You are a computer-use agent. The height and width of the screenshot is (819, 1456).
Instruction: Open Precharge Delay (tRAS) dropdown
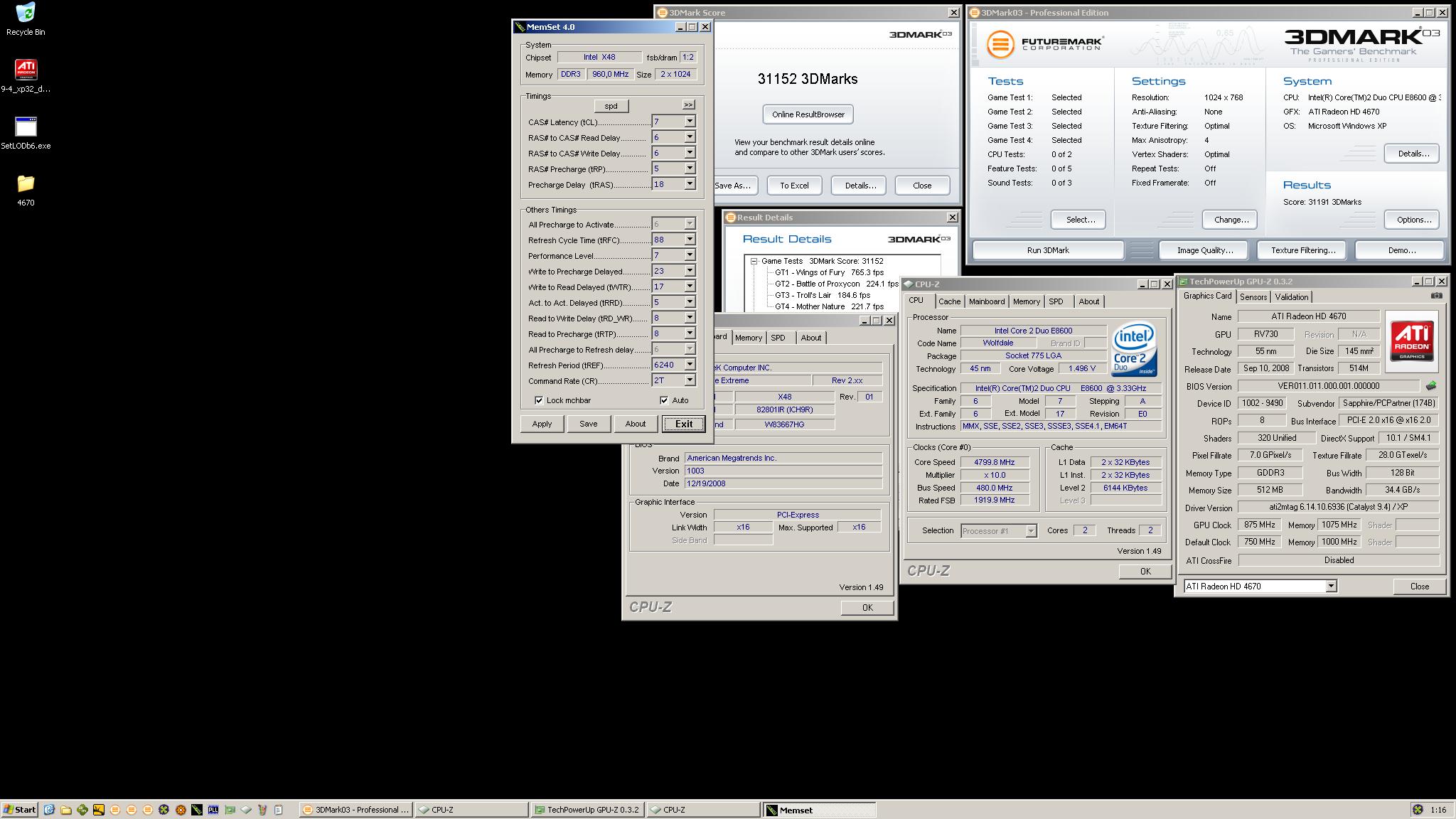(689, 184)
